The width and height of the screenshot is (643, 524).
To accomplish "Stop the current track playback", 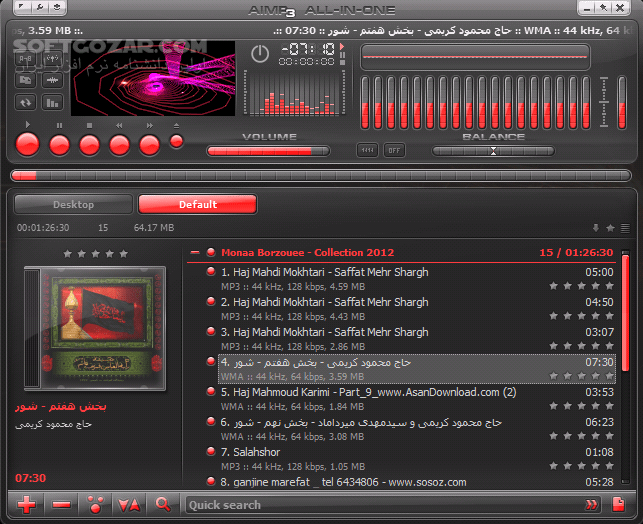I will (x=89, y=144).
